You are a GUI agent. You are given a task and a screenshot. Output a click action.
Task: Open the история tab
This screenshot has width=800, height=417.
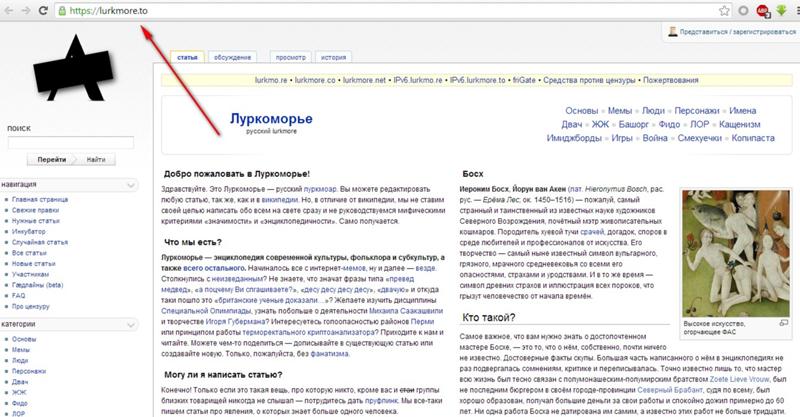(333, 57)
